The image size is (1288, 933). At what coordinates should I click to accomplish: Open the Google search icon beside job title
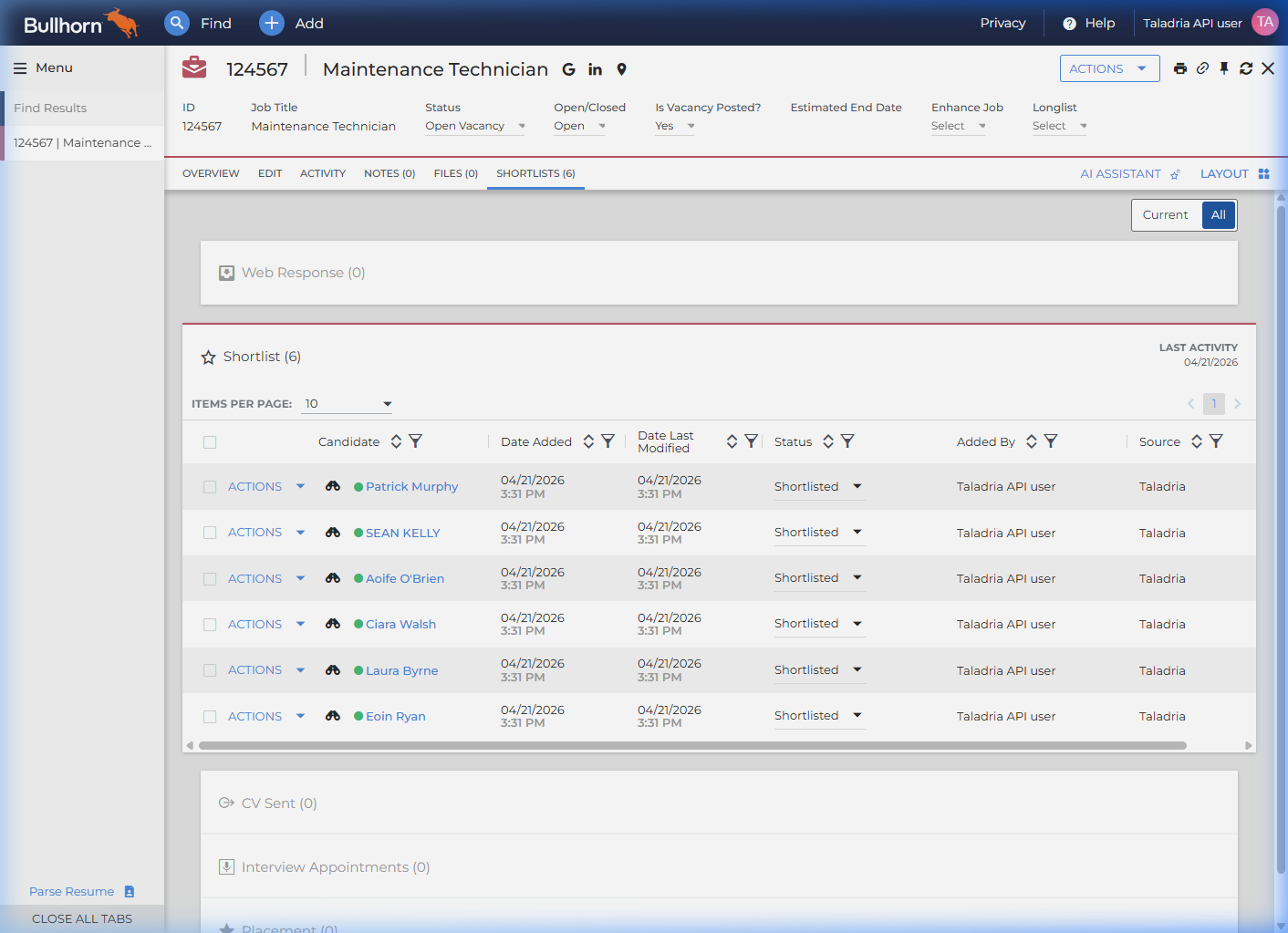[x=568, y=69]
